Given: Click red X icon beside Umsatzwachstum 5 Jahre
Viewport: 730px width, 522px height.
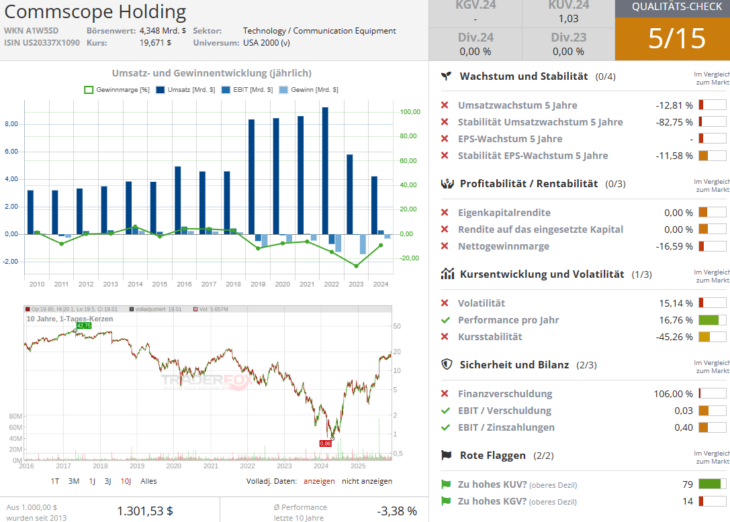Looking at the screenshot, I should tap(445, 105).
